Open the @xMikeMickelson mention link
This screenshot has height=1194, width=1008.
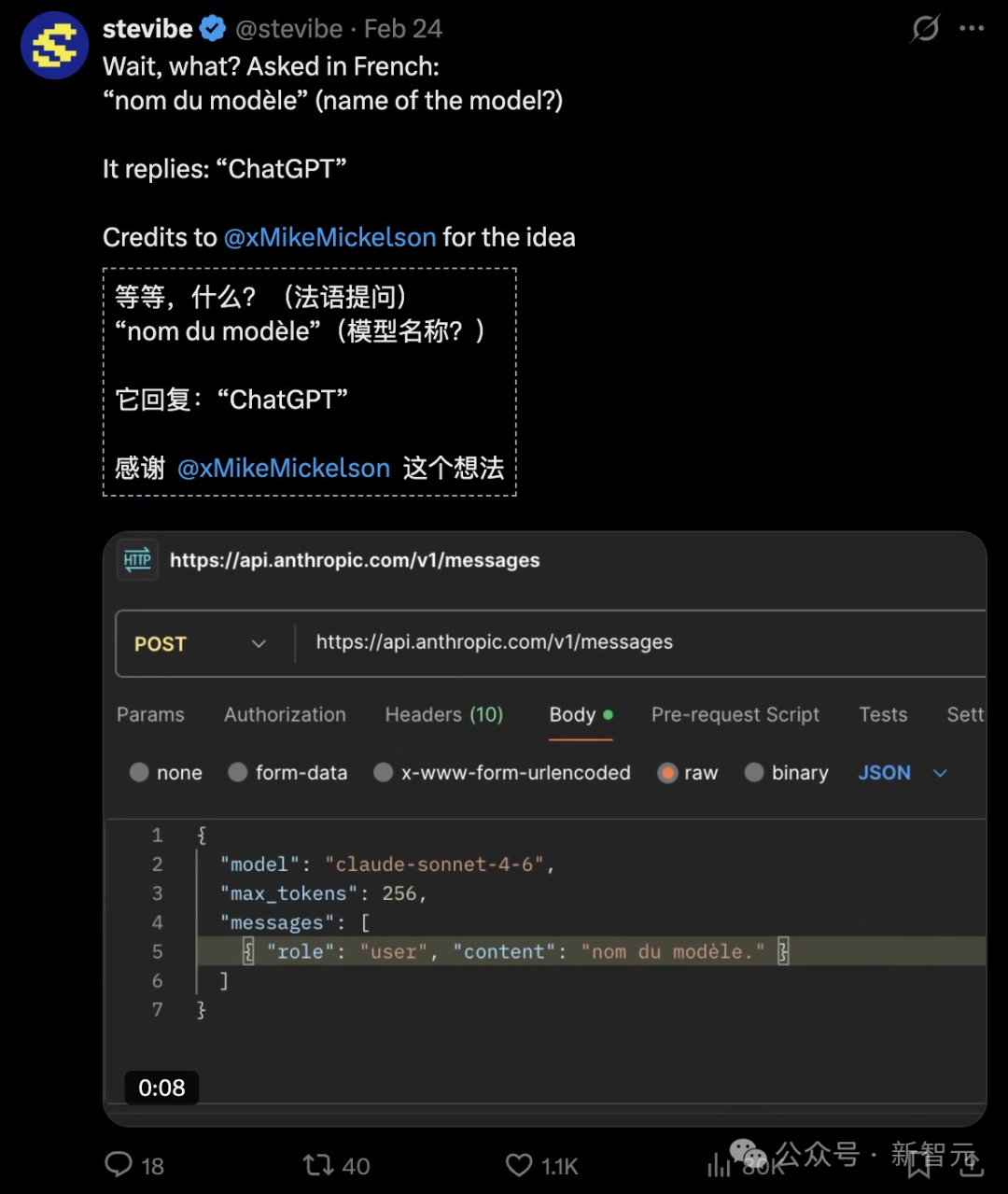[x=329, y=237]
